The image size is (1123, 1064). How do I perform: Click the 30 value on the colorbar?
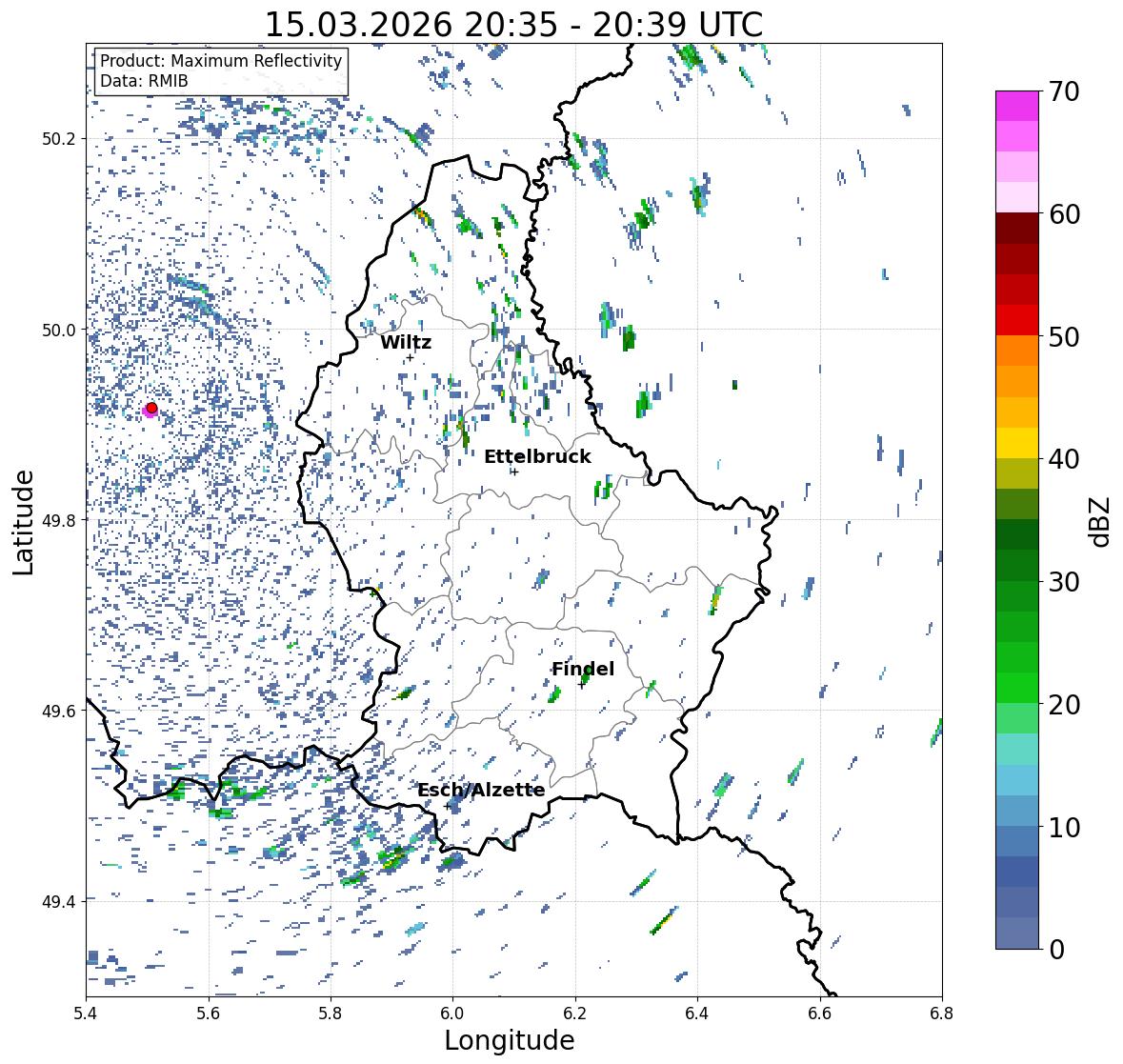point(1063,582)
